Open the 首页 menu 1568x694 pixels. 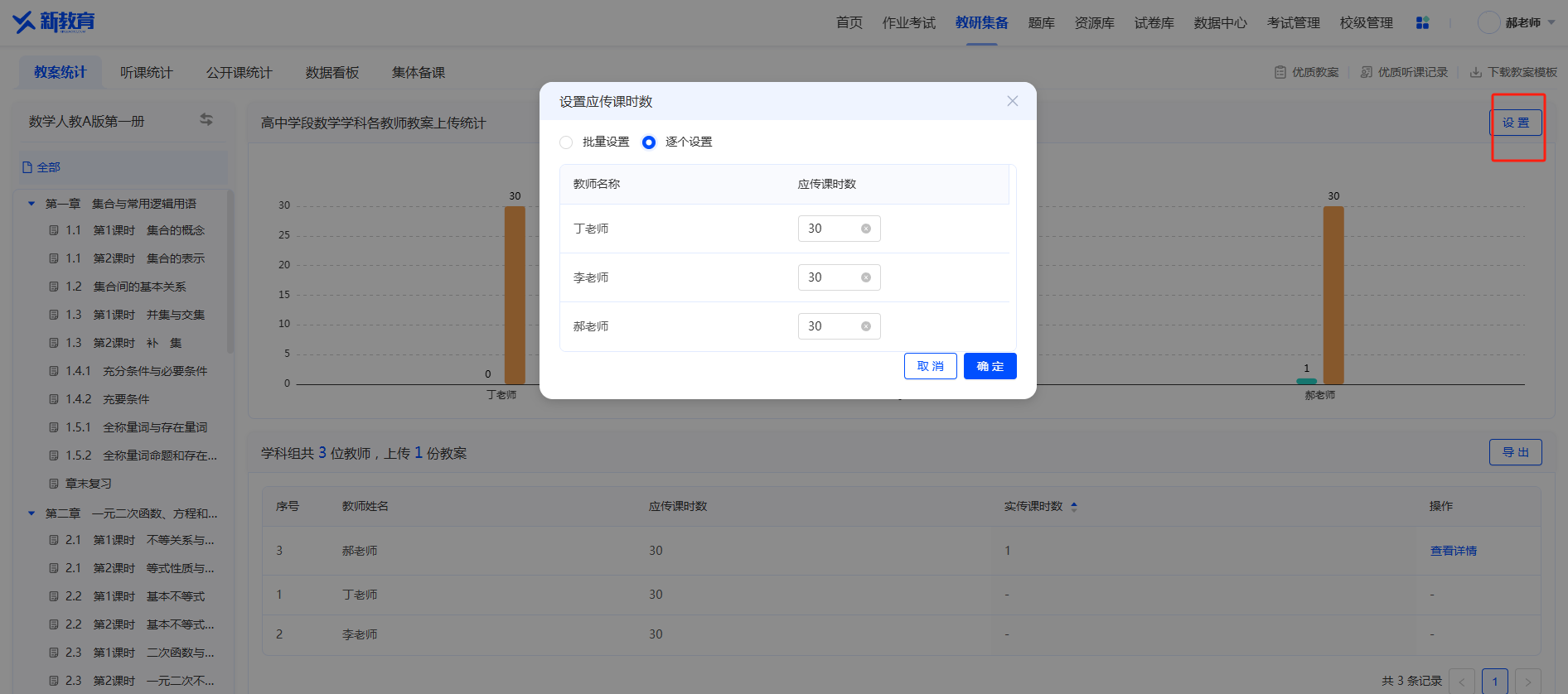tap(849, 22)
